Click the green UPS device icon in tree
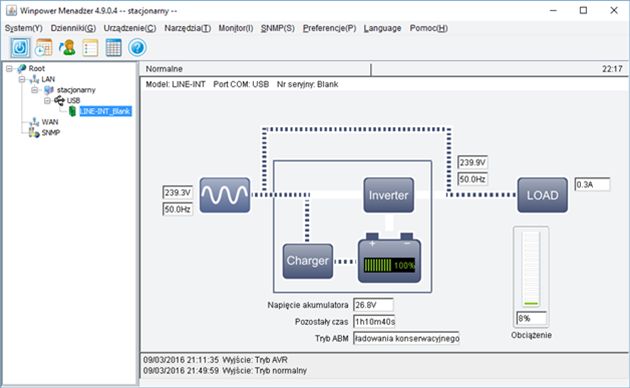Image resolution: width=630 pixels, height=388 pixels. click(x=72, y=111)
